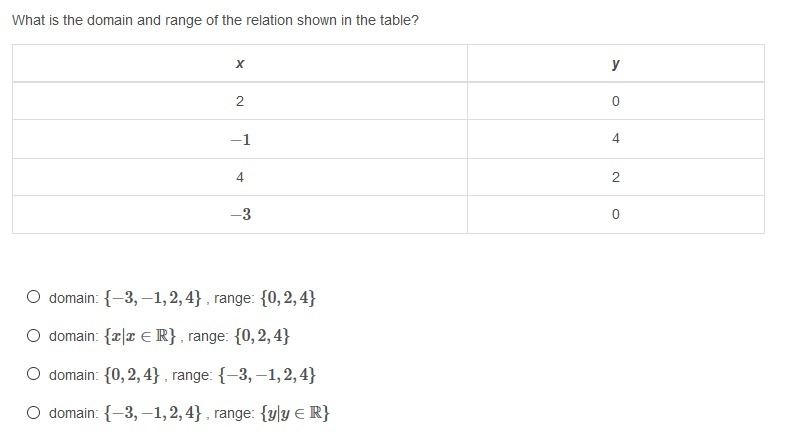This screenshot has height=439, width=785.
Task: Click the y column header cell
Action: (x=616, y=64)
